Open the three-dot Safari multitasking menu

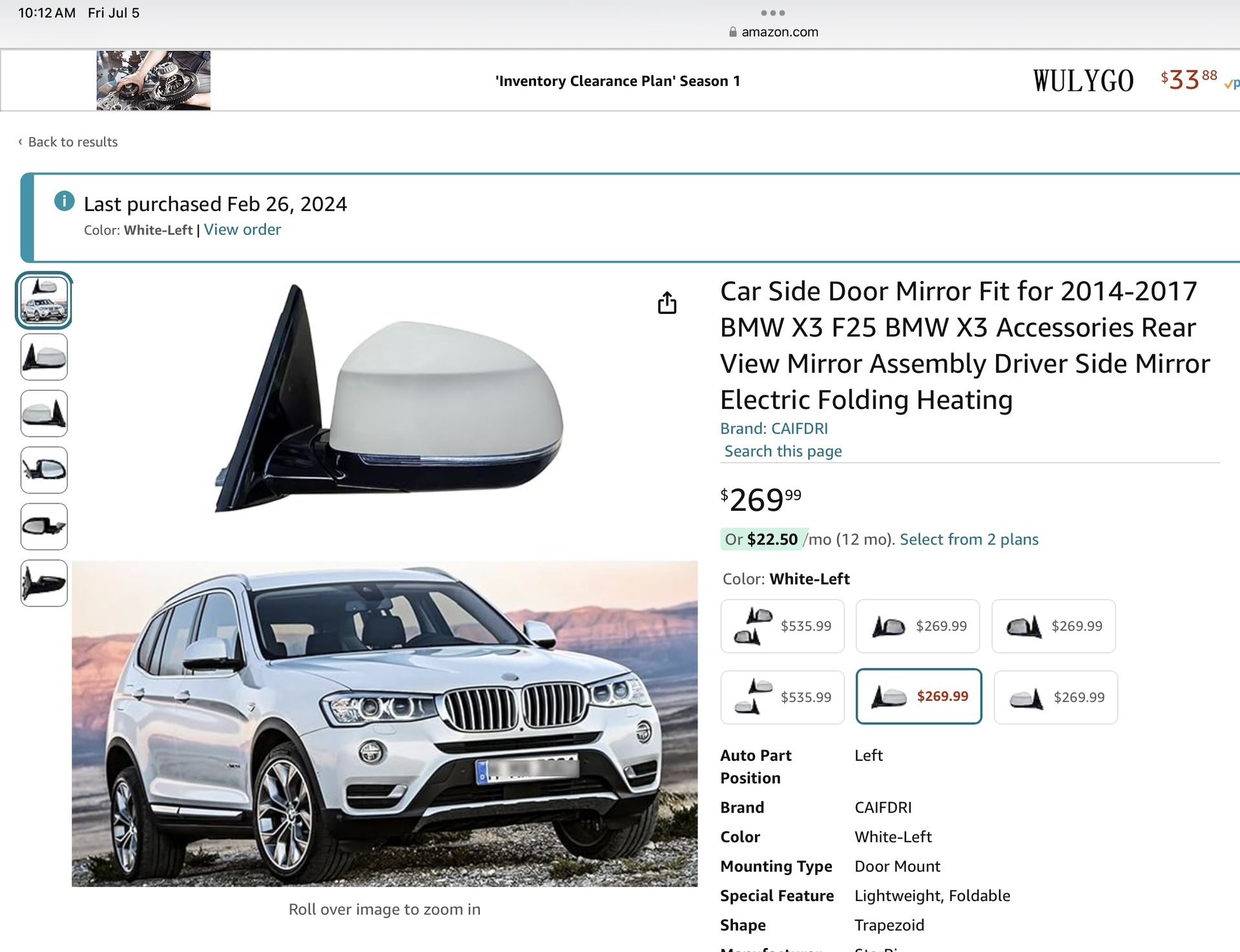coord(772,13)
